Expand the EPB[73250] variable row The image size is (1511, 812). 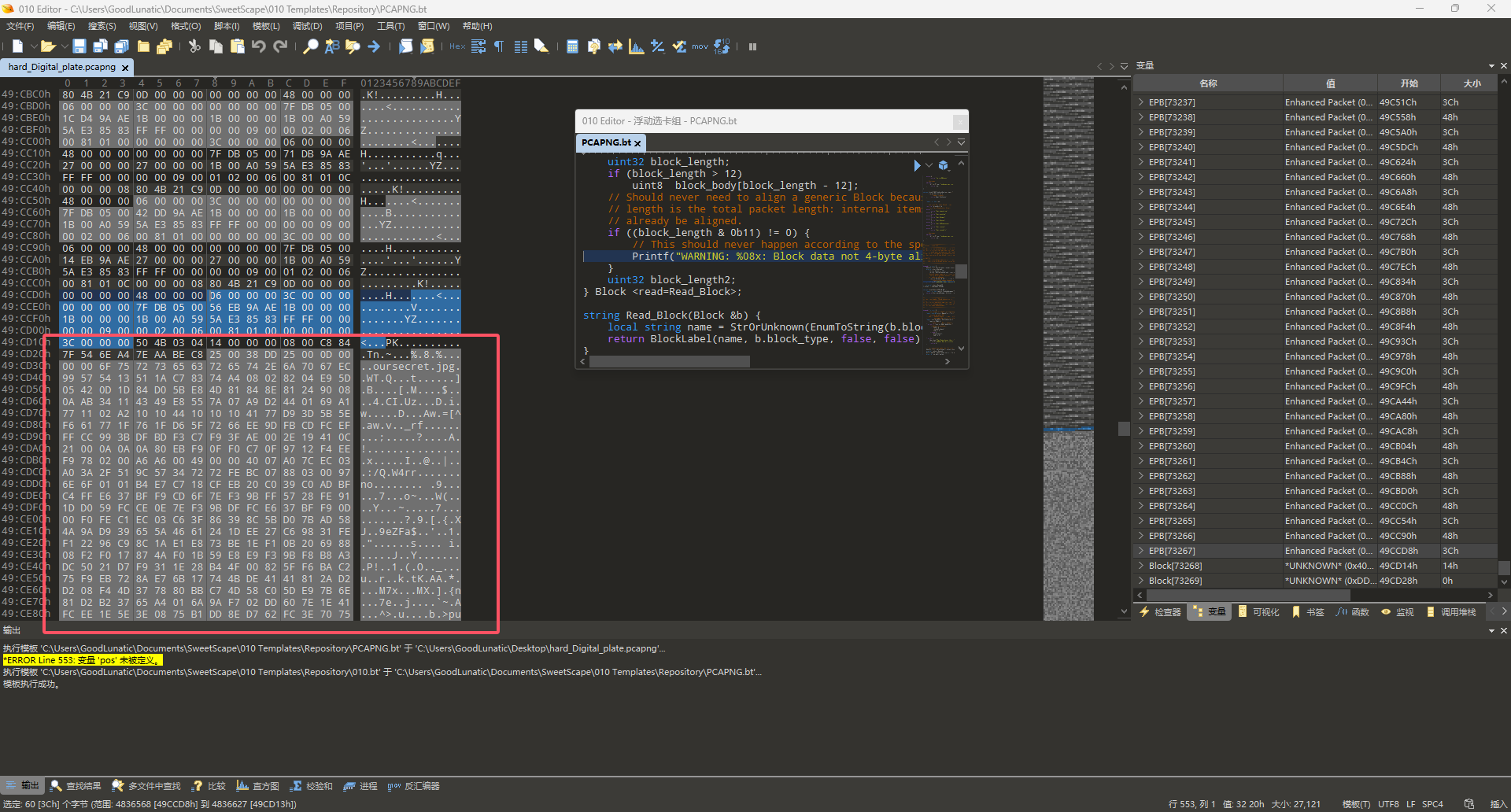[1141, 297]
